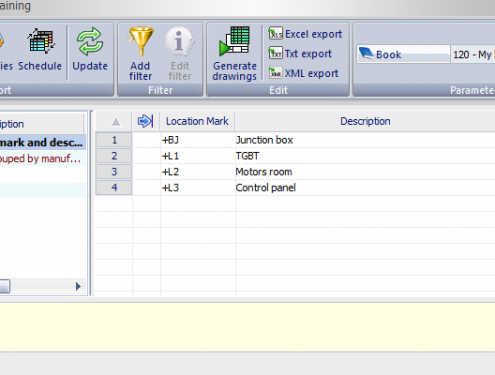Click the horizontal scrollbar right arrow

(x=78, y=286)
